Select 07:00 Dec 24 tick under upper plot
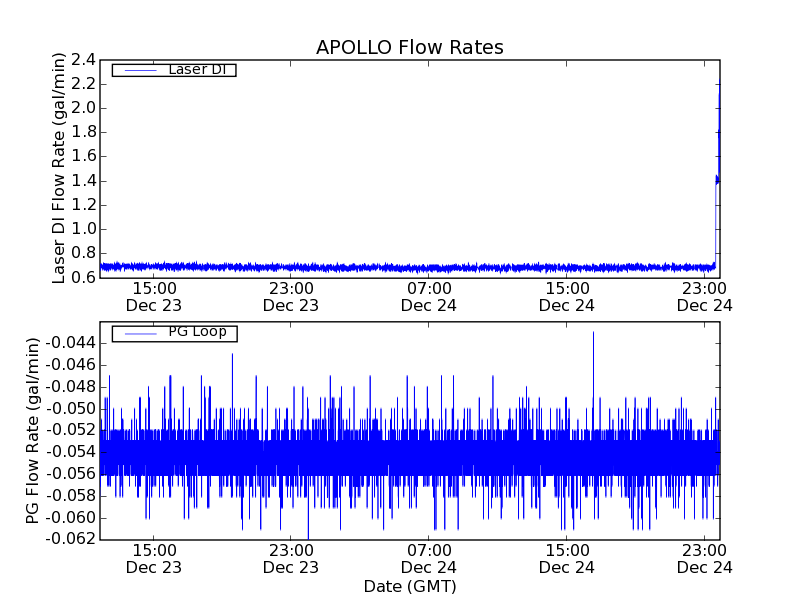The image size is (800, 600). point(429,296)
